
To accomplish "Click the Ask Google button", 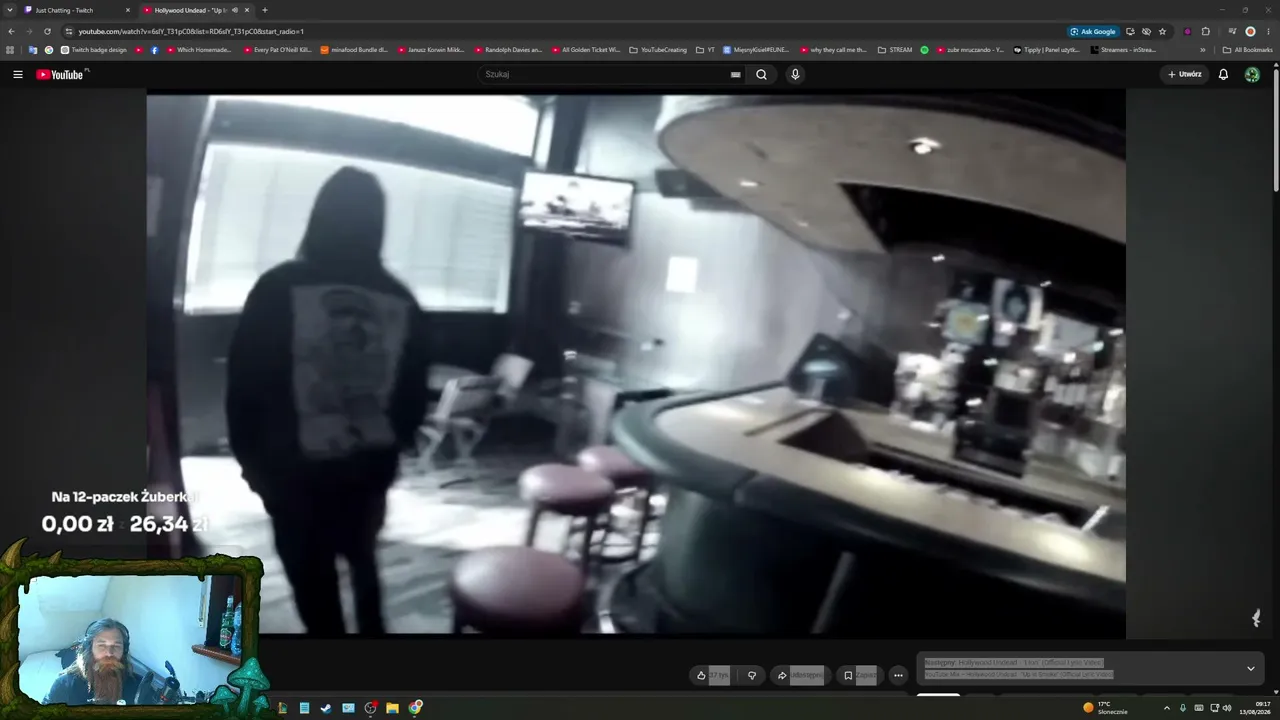I will (1093, 31).
